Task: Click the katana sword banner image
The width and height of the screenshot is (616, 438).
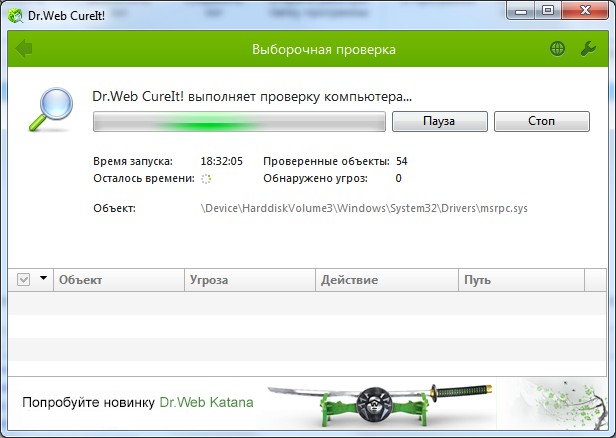Action: pyautogui.click(x=379, y=405)
